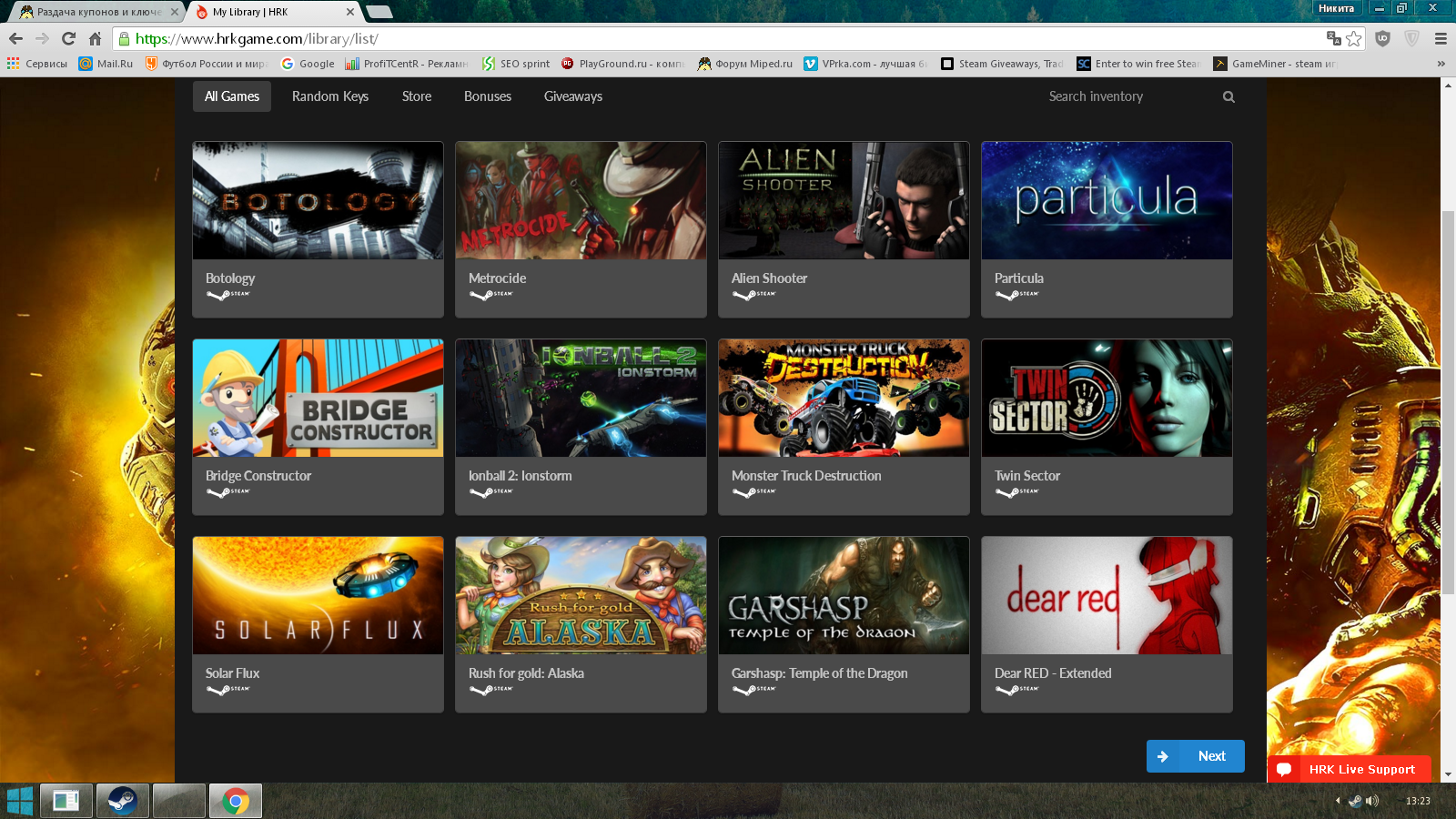The width and height of the screenshot is (1456, 819).
Task: Show more bookmarks chevron
Action: point(1441,64)
